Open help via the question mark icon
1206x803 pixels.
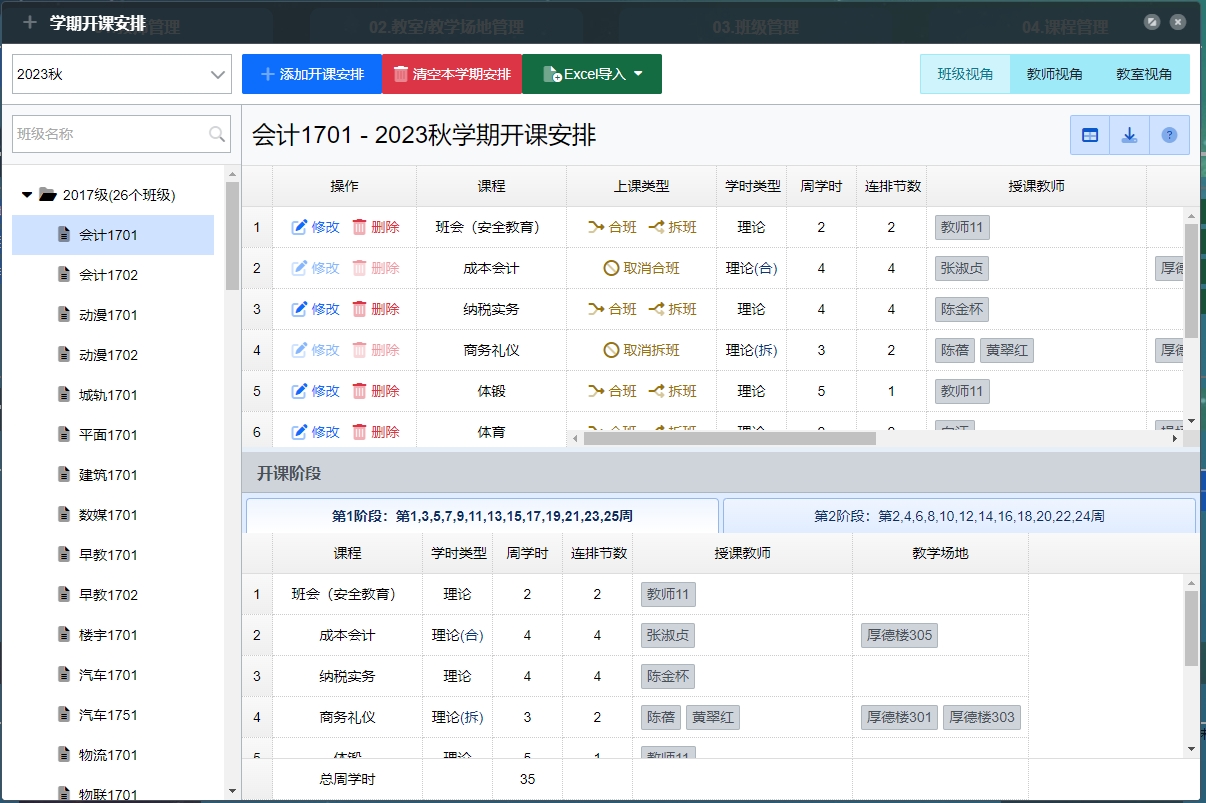coord(1169,135)
